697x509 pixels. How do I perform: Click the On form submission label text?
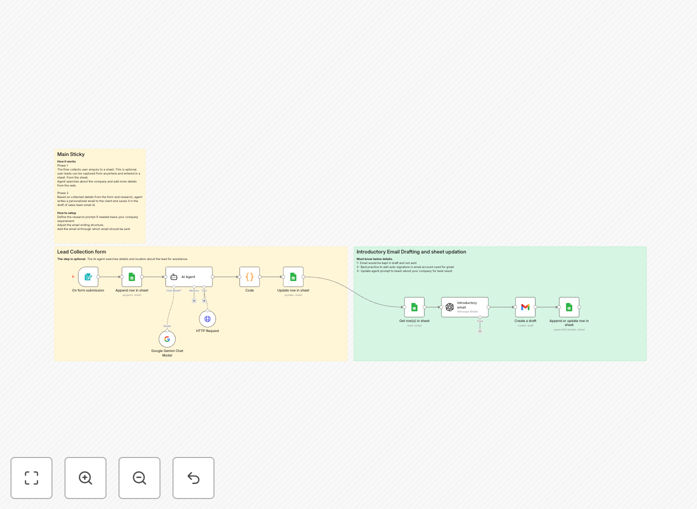(88, 291)
